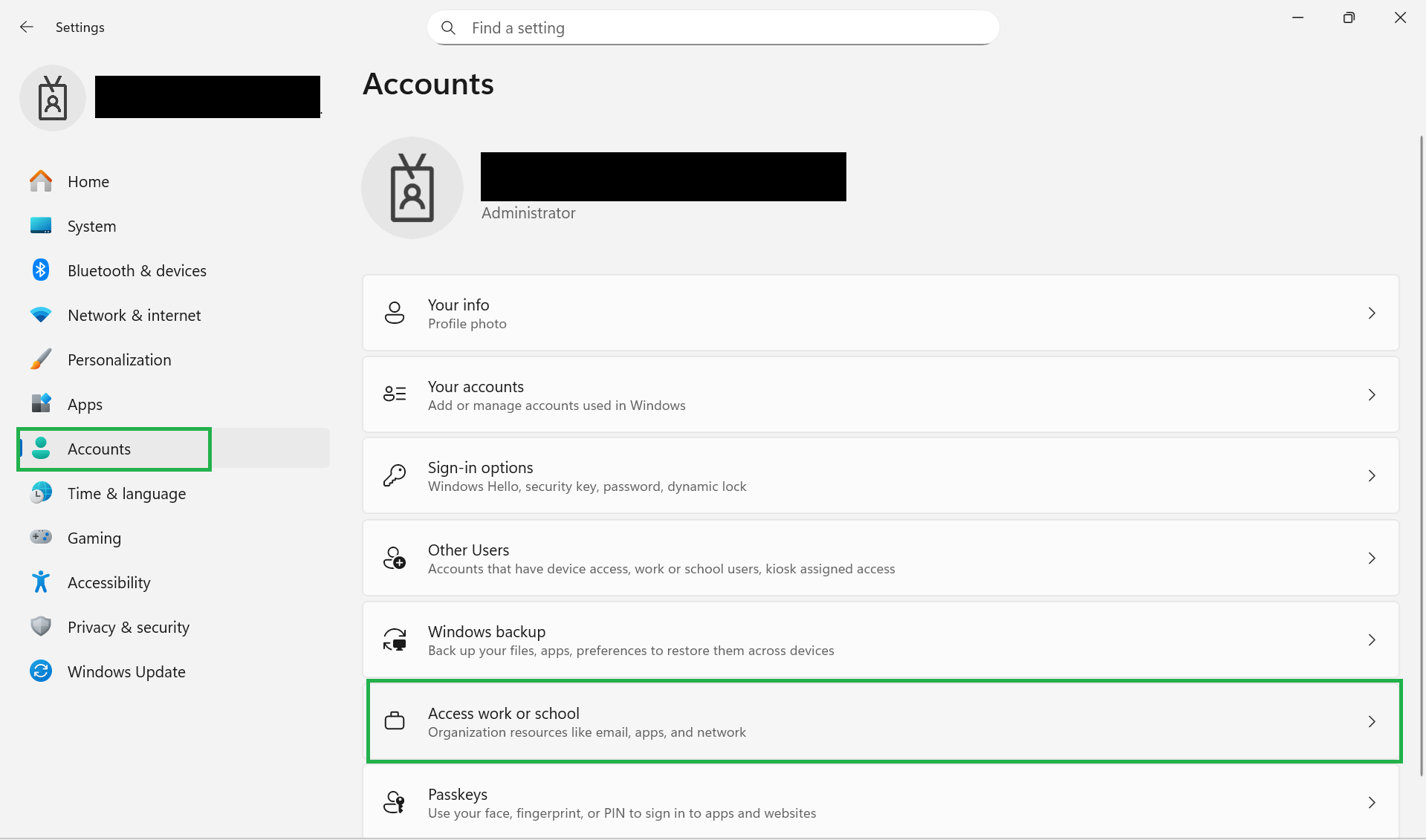Viewport: 1426px width, 840px height.
Task: Select System in the sidebar
Action: [x=92, y=227]
